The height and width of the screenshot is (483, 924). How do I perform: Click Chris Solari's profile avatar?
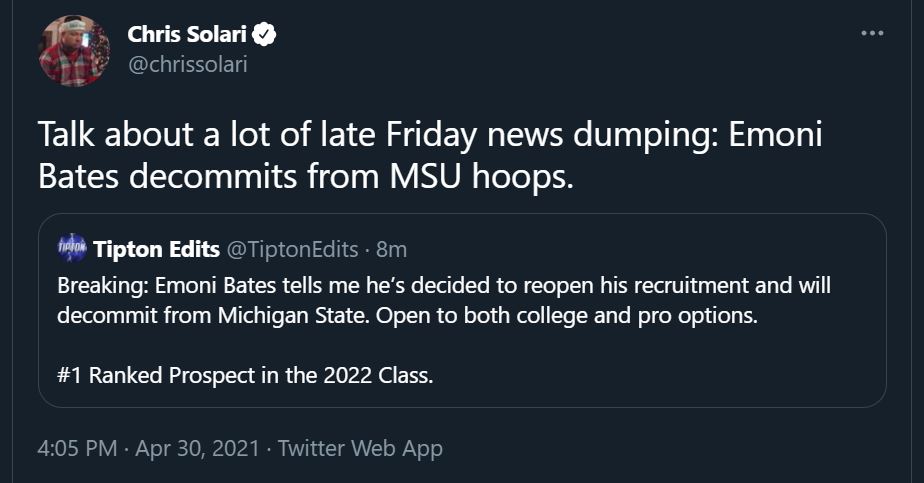(73, 51)
